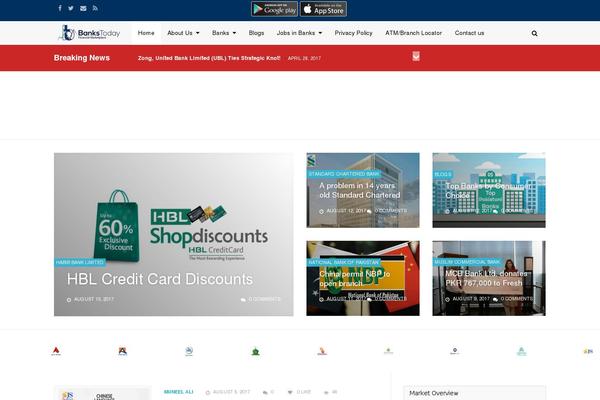Screen dimensions: 600x400
Task: Click the email envelope icon
Action: (83, 8)
